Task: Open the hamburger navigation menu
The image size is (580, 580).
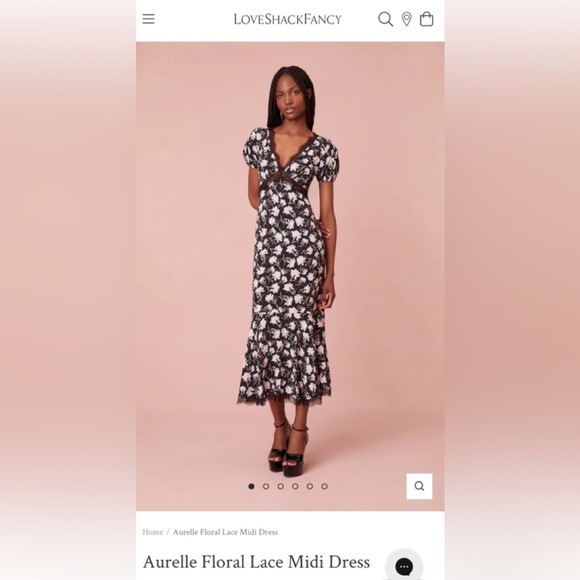Action: pyautogui.click(x=148, y=19)
